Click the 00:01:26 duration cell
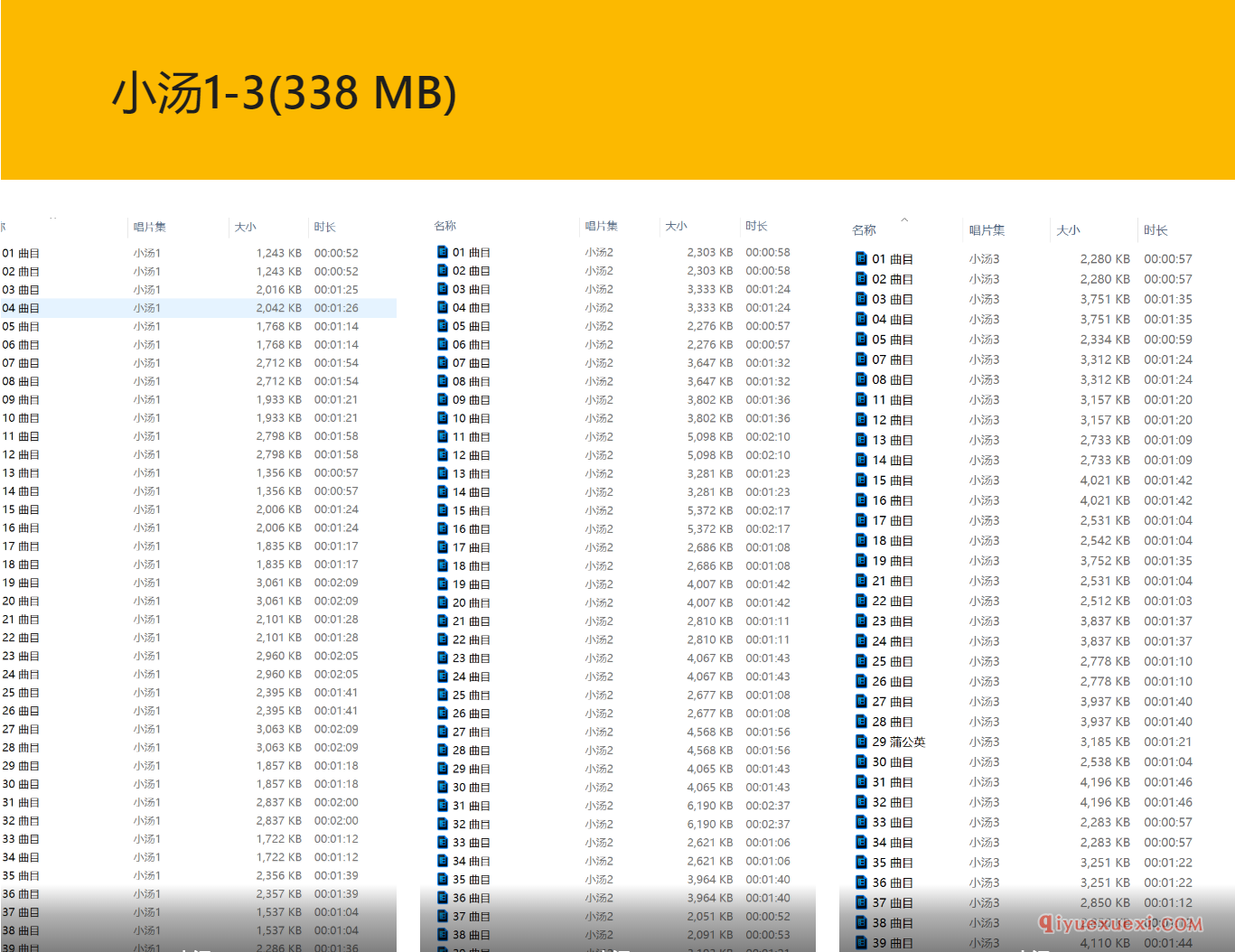The image size is (1235, 952). coord(336,308)
